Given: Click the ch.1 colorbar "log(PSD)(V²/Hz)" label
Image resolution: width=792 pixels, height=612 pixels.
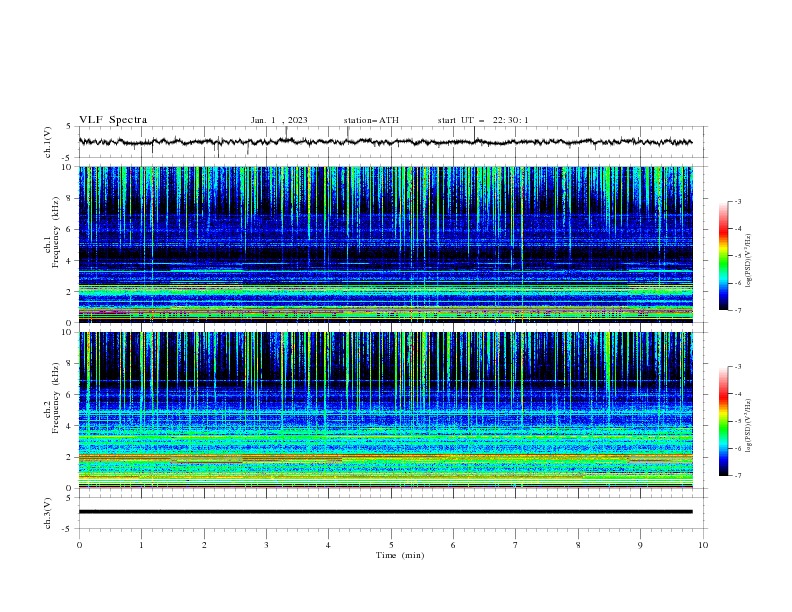Looking at the screenshot, I should 748,261.
